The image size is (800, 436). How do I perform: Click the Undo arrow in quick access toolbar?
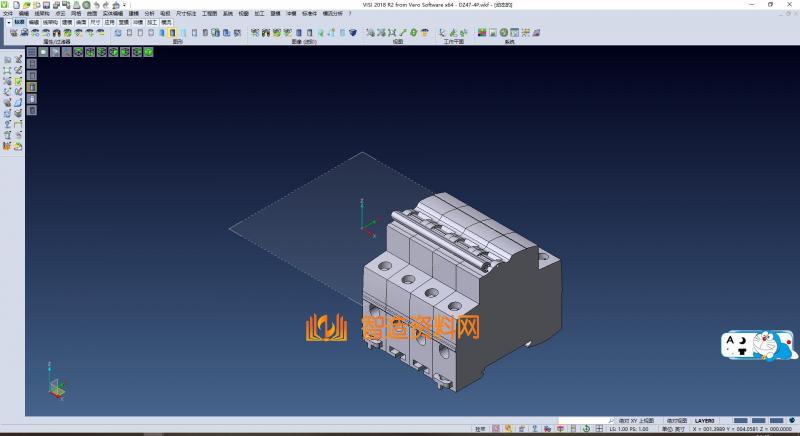pyautogui.click(x=96, y=5)
